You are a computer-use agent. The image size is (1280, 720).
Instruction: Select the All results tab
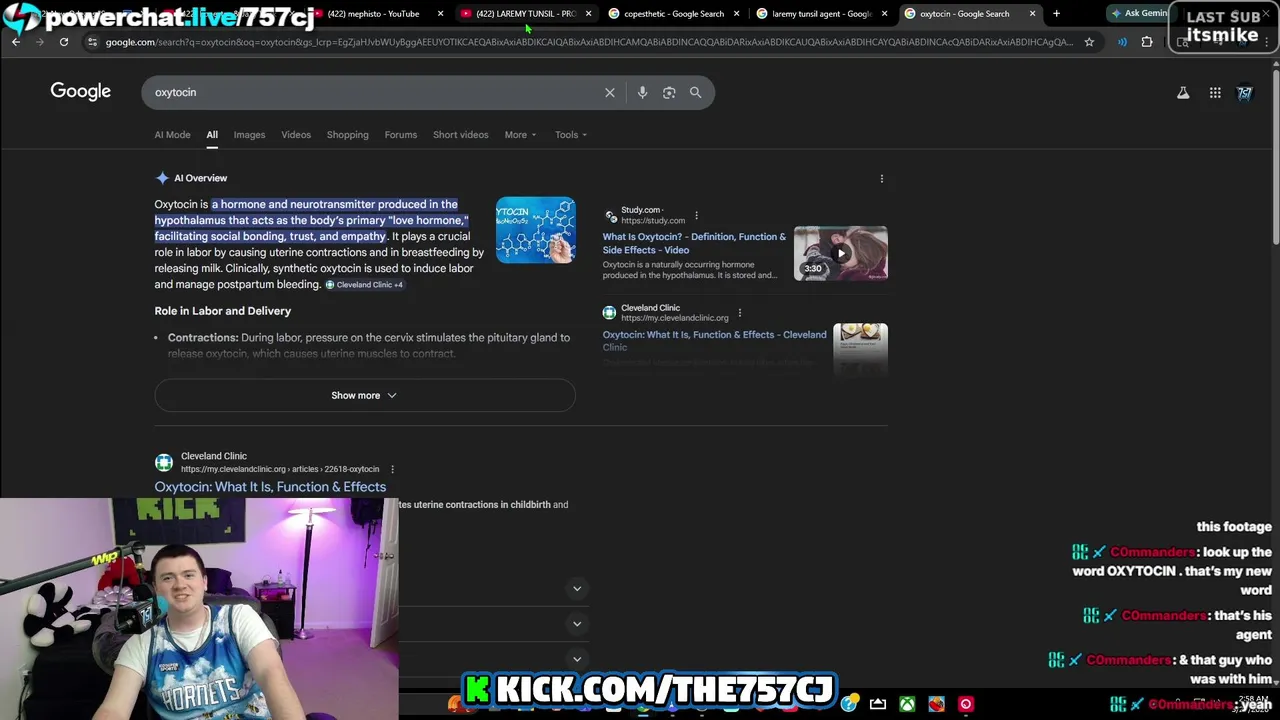(212, 135)
